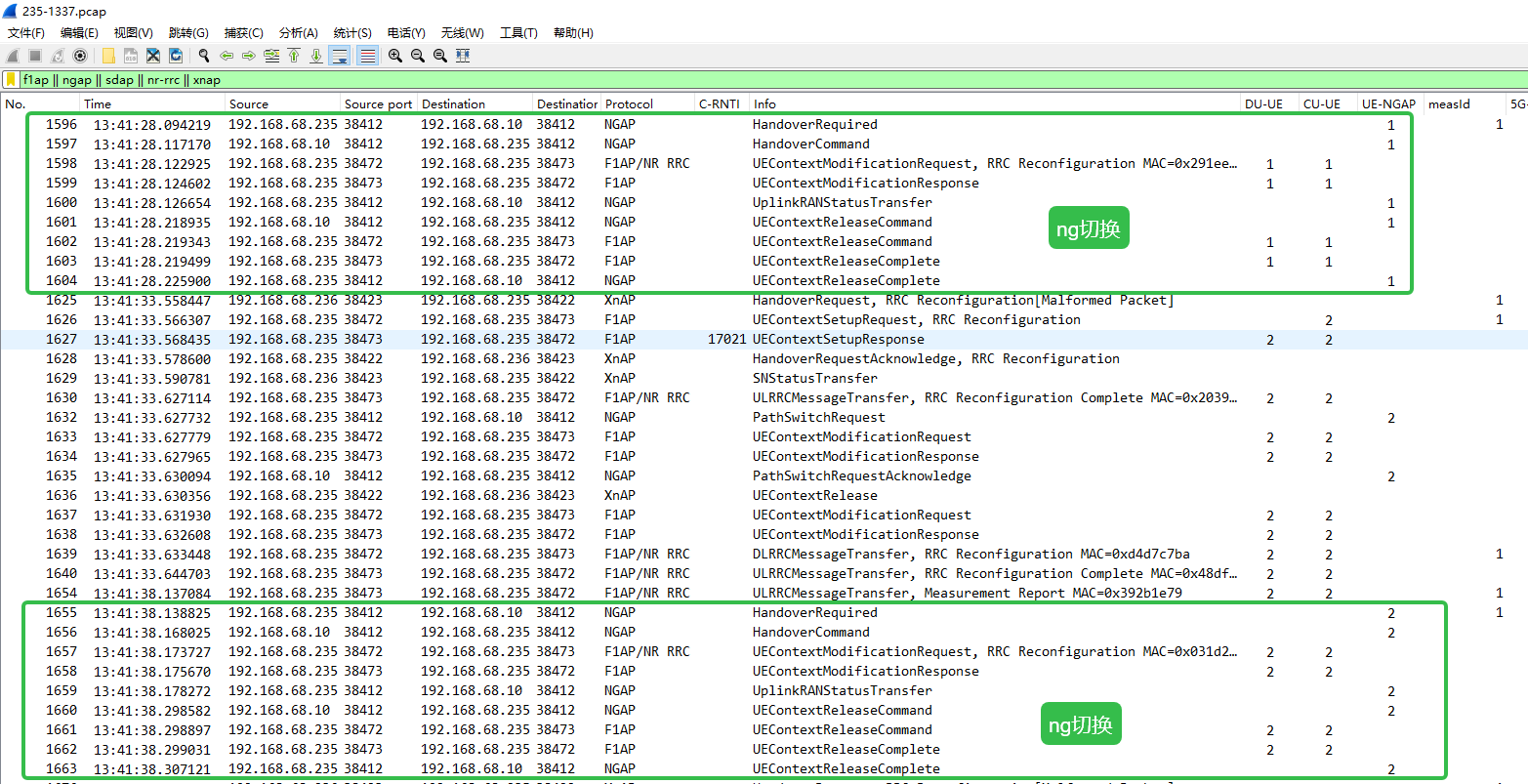
Task: Sort by the No. column header
Action: point(40,103)
